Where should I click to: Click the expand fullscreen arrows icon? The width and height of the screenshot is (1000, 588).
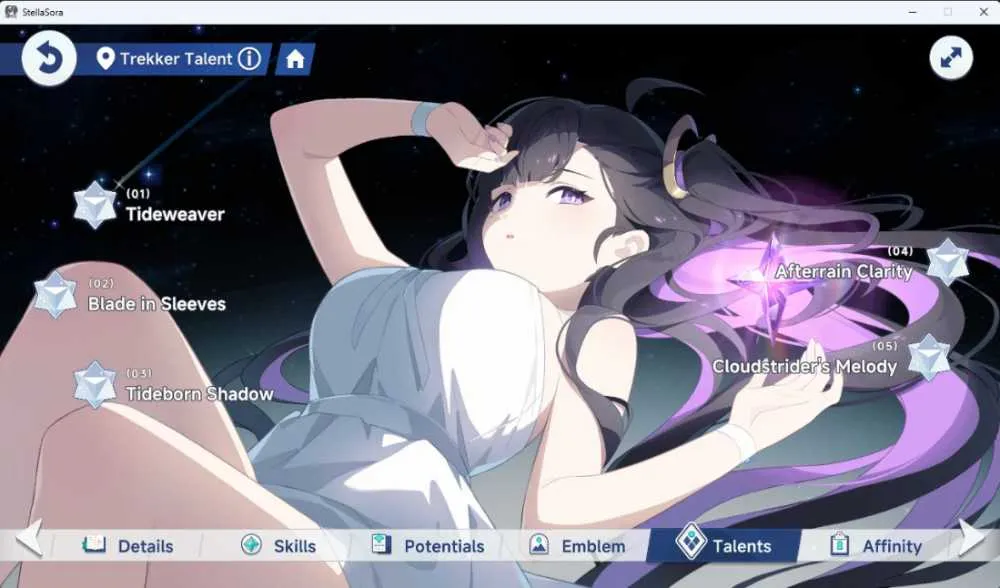[x=951, y=58]
